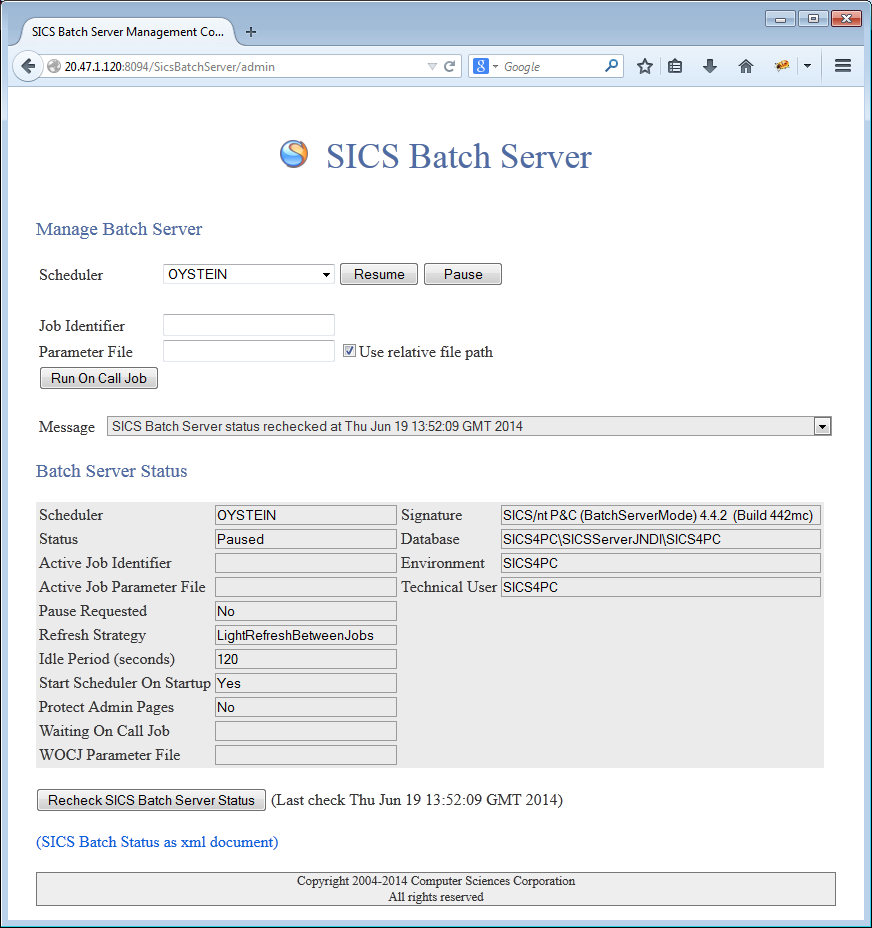Click the search magnifier icon
The width and height of the screenshot is (872, 928).
click(x=612, y=66)
